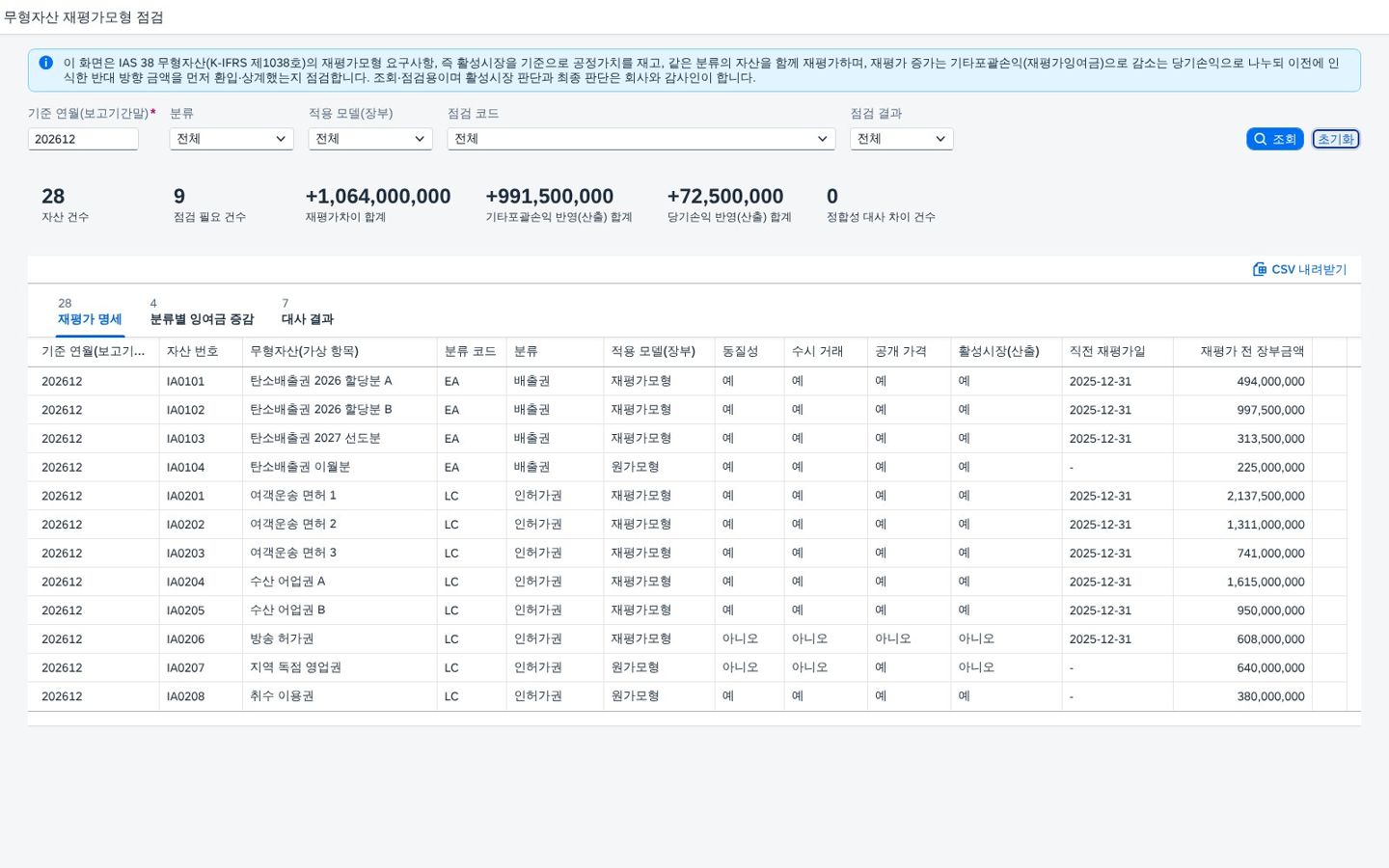1389x868 pixels.
Task: Open the 적용 모델(장부) dropdown
Action: [x=370, y=139]
